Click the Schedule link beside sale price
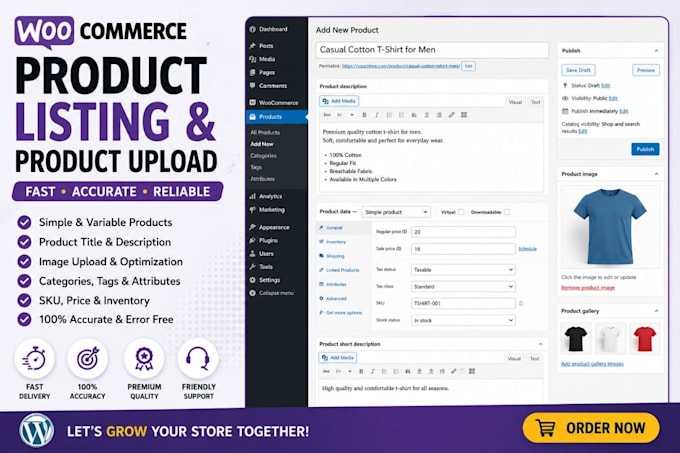The width and height of the screenshot is (680, 453). click(x=527, y=249)
